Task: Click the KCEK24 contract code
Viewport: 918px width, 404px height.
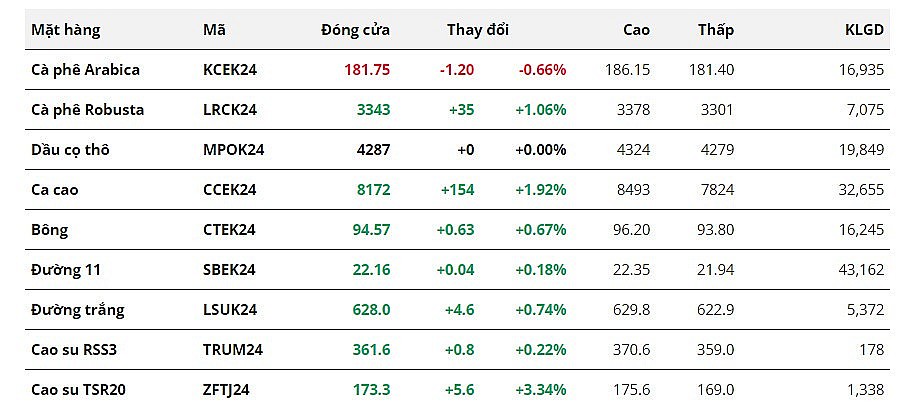Action: [230, 70]
